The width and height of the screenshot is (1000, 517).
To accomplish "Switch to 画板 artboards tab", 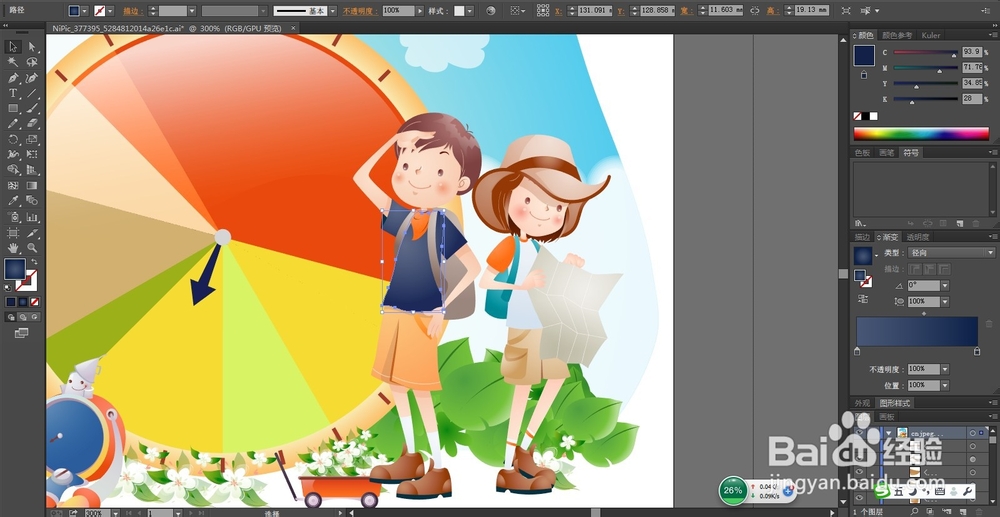I will (886, 417).
